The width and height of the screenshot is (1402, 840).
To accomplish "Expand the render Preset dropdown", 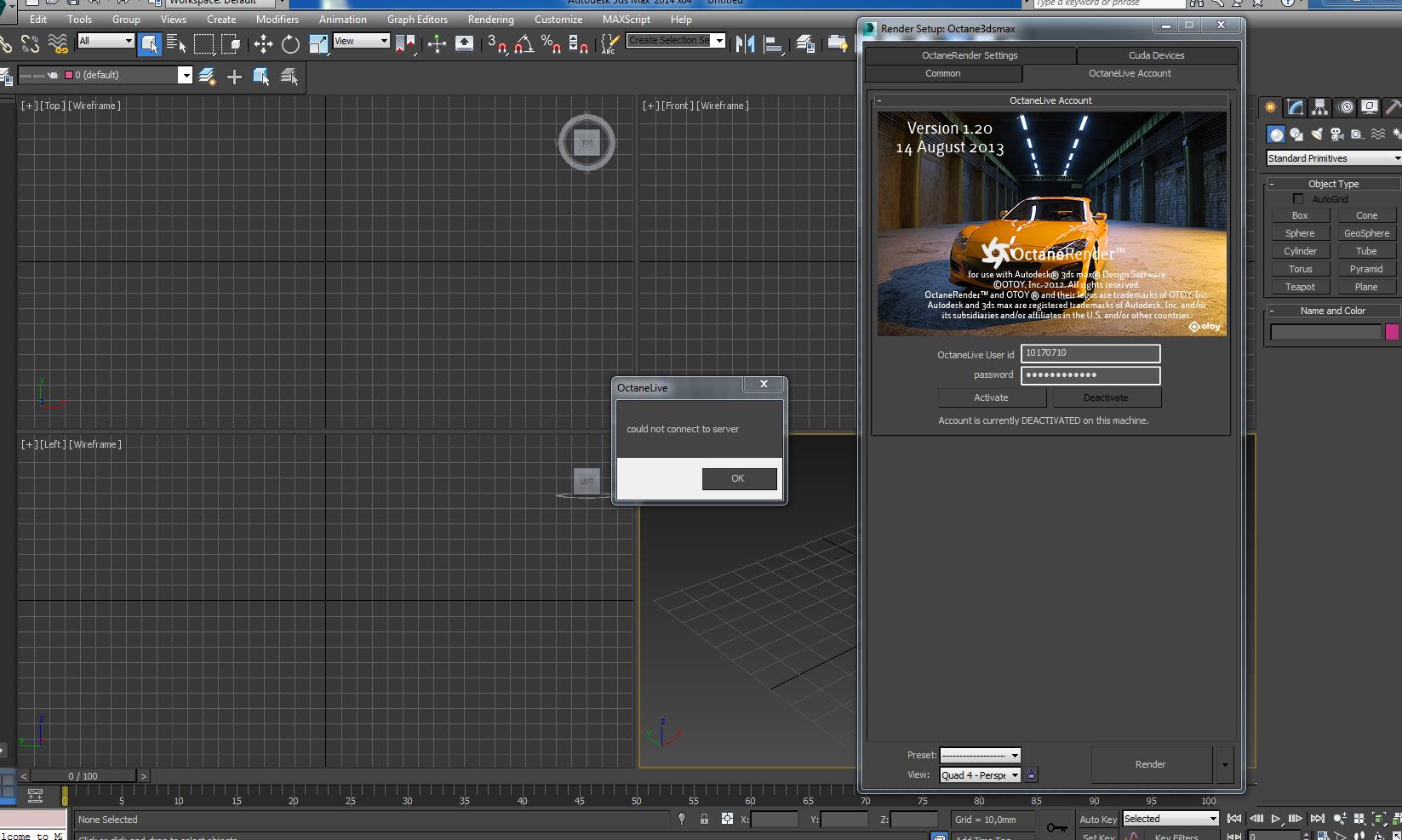I will (980, 755).
